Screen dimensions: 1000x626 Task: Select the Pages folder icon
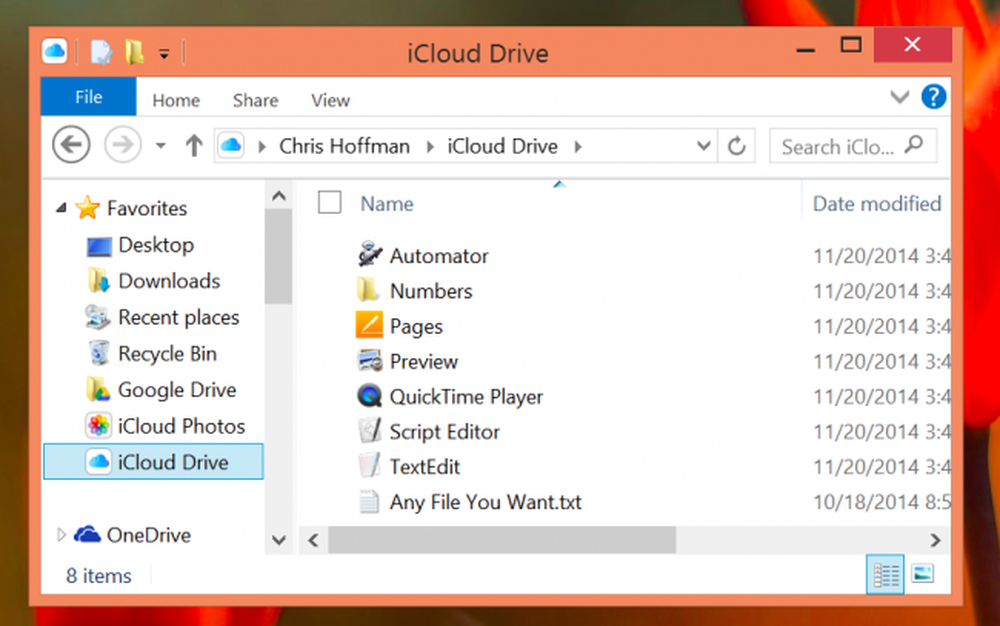(x=369, y=324)
